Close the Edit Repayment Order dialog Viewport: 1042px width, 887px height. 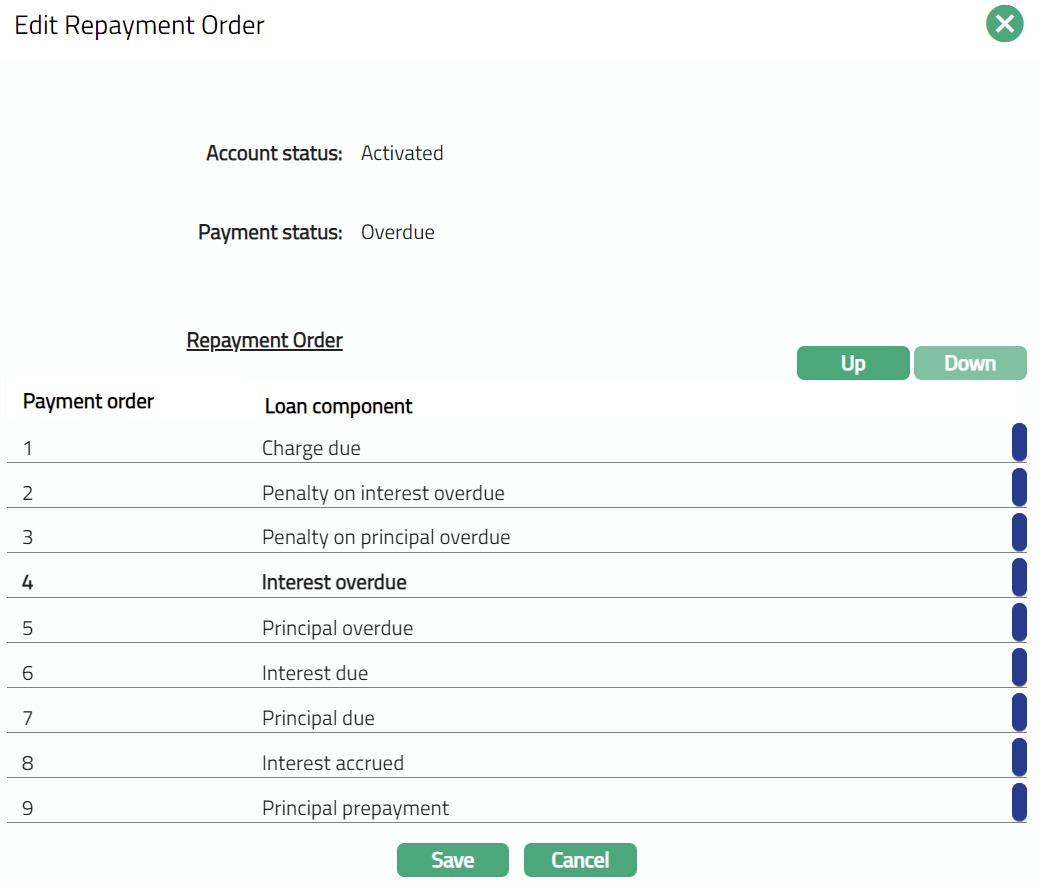pyautogui.click(x=1004, y=24)
